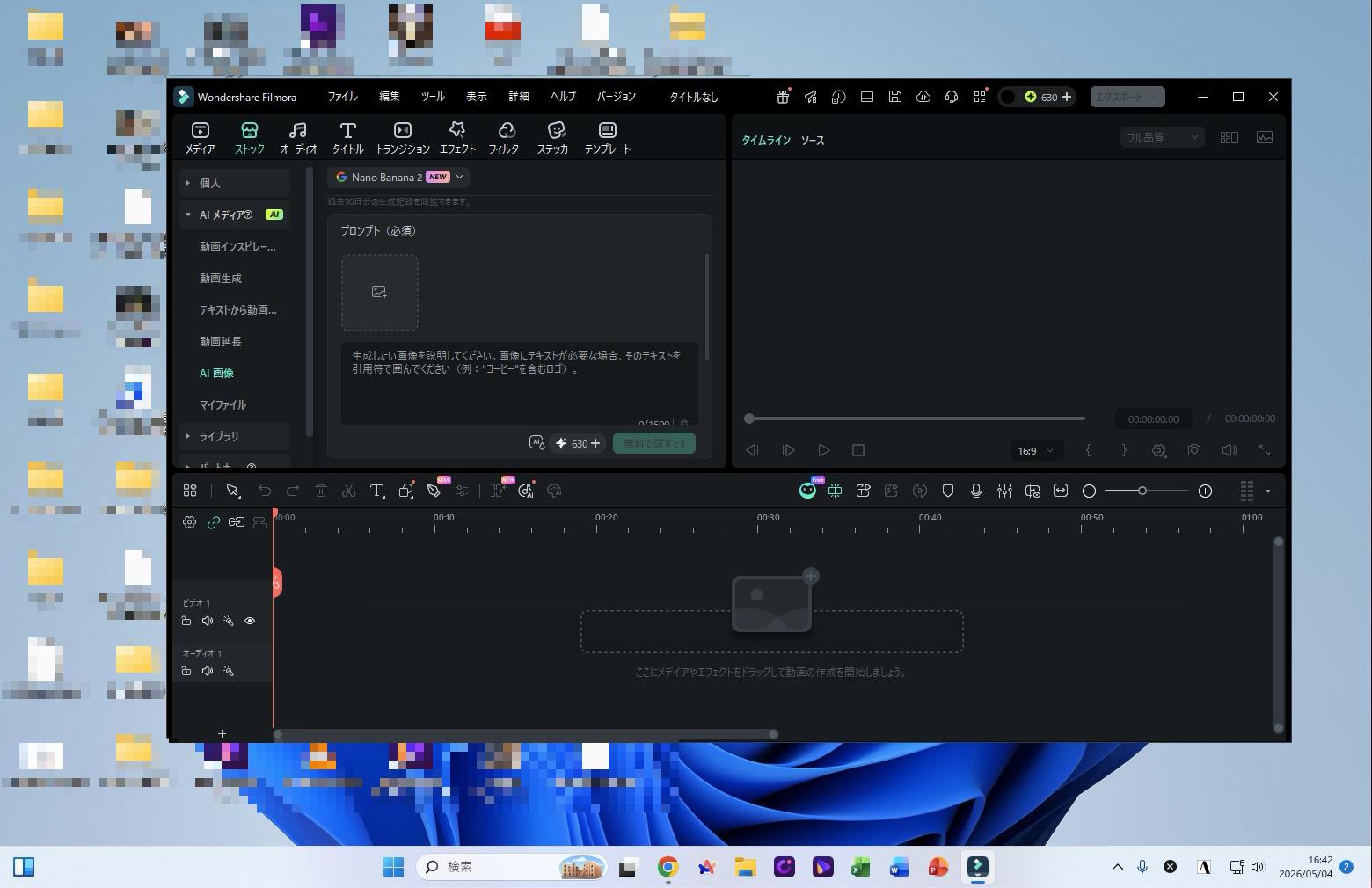The height and width of the screenshot is (888, 1372).
Task: Toggle the auto-link icon in timeline header
Action: point(213,522)
